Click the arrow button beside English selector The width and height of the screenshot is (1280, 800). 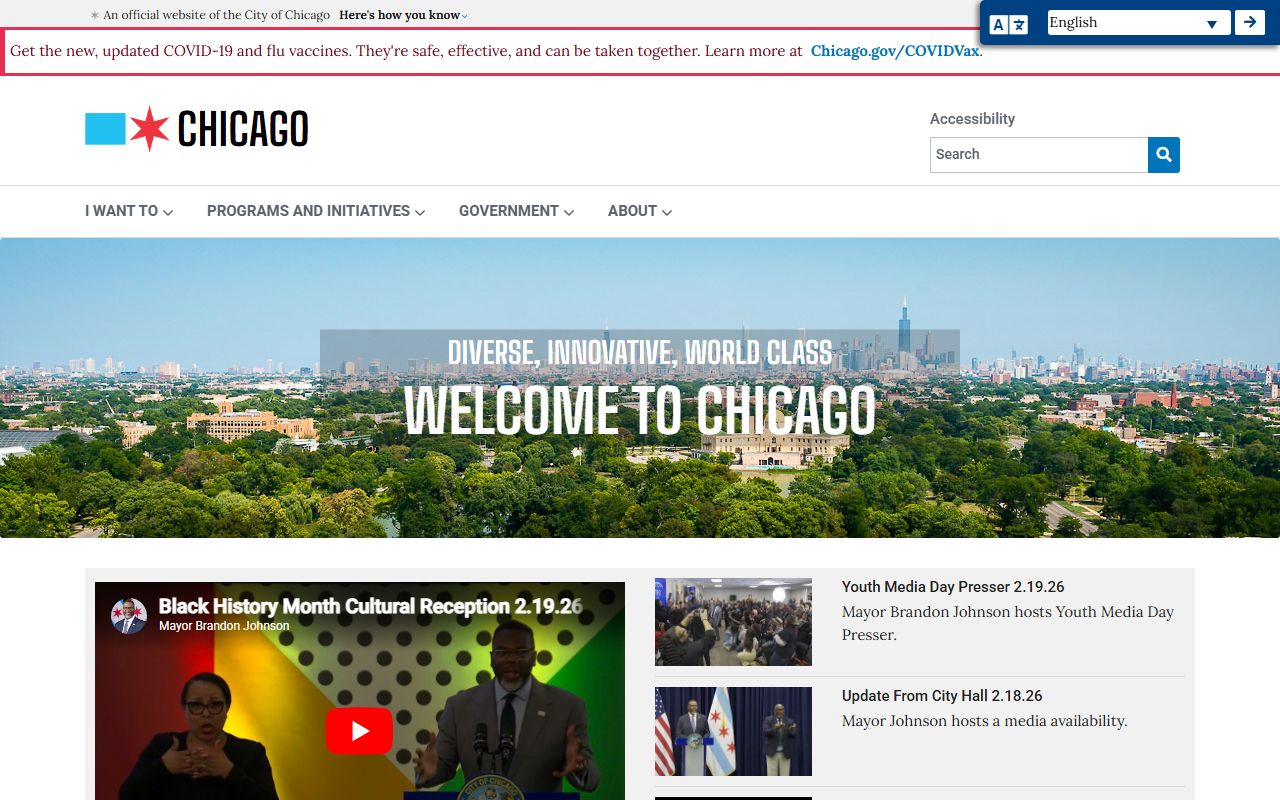point(1250,22)
